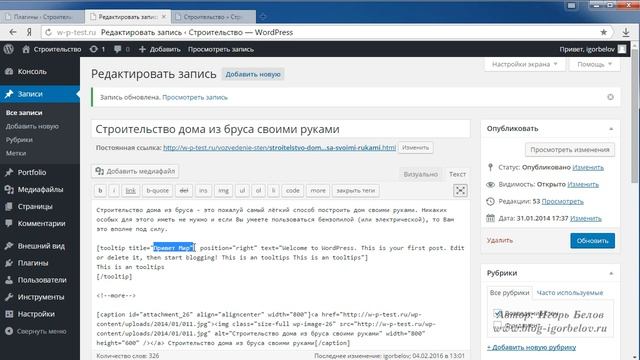
Task: Dismiss the Запись обновлена notice
Action: (x=610, y=97)
